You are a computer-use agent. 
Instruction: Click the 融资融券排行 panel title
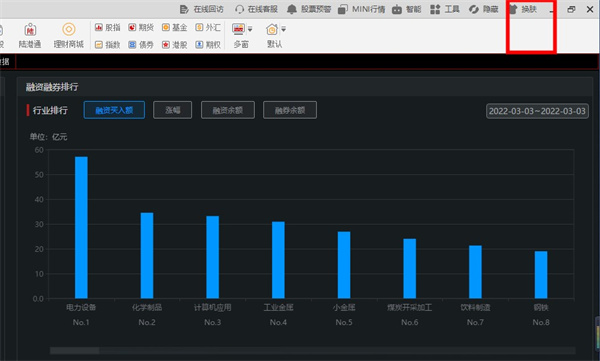click(52, 87)
